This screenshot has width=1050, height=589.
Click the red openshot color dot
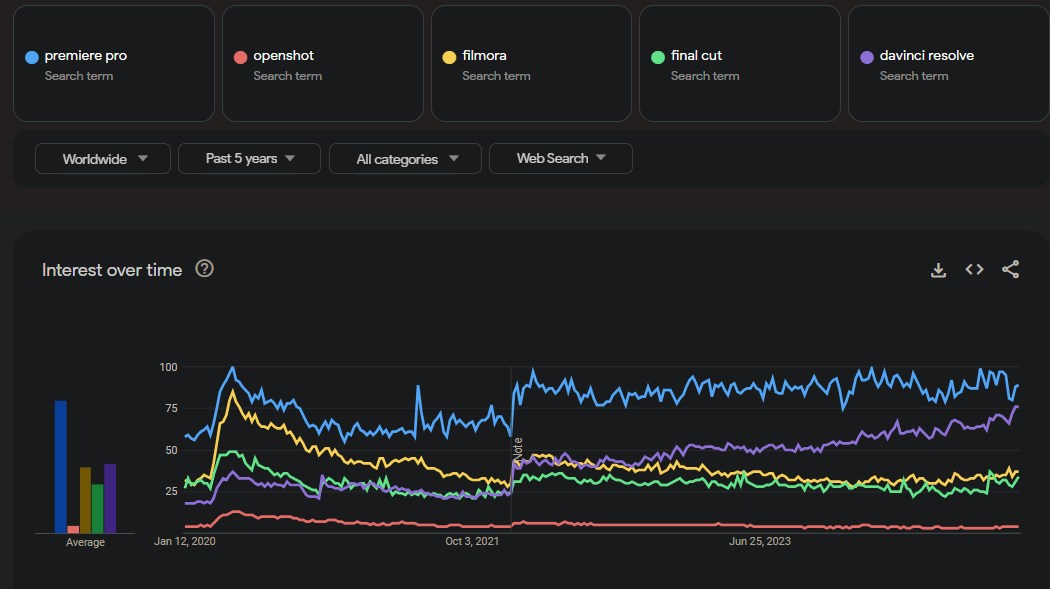click(240, 57)
